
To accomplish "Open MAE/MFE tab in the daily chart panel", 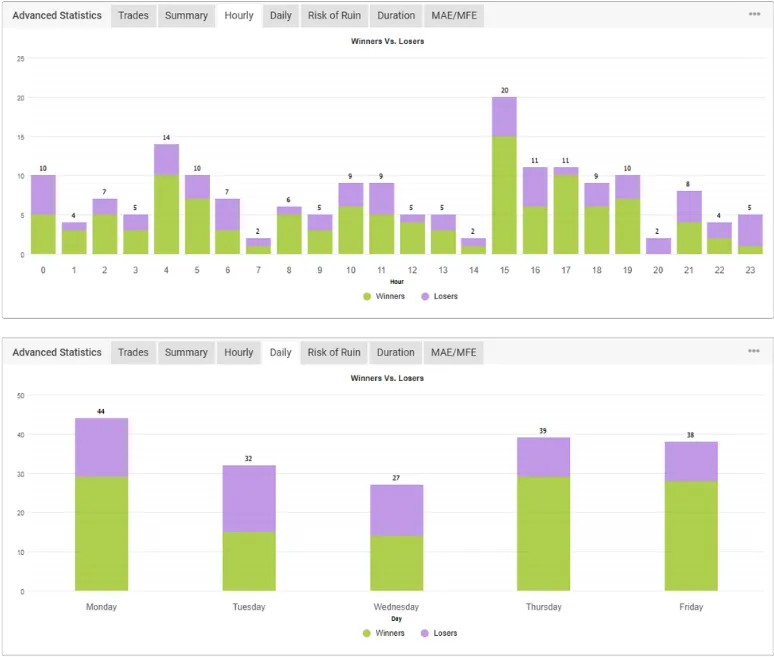I will 454,352.
